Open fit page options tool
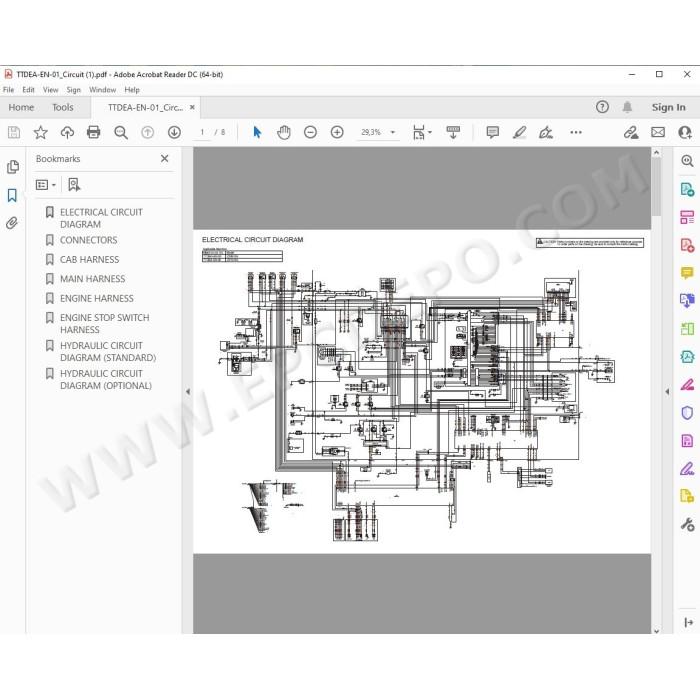The height and width of the screenshot is (700, 700). [419, 132]
